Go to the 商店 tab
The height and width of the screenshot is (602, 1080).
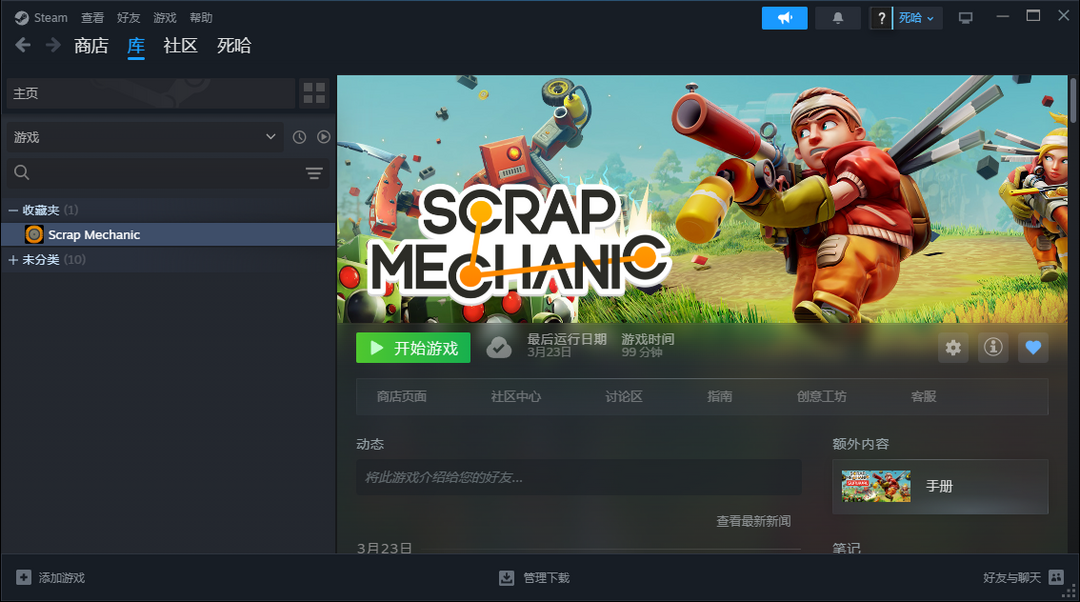click(x=91, y=46)
